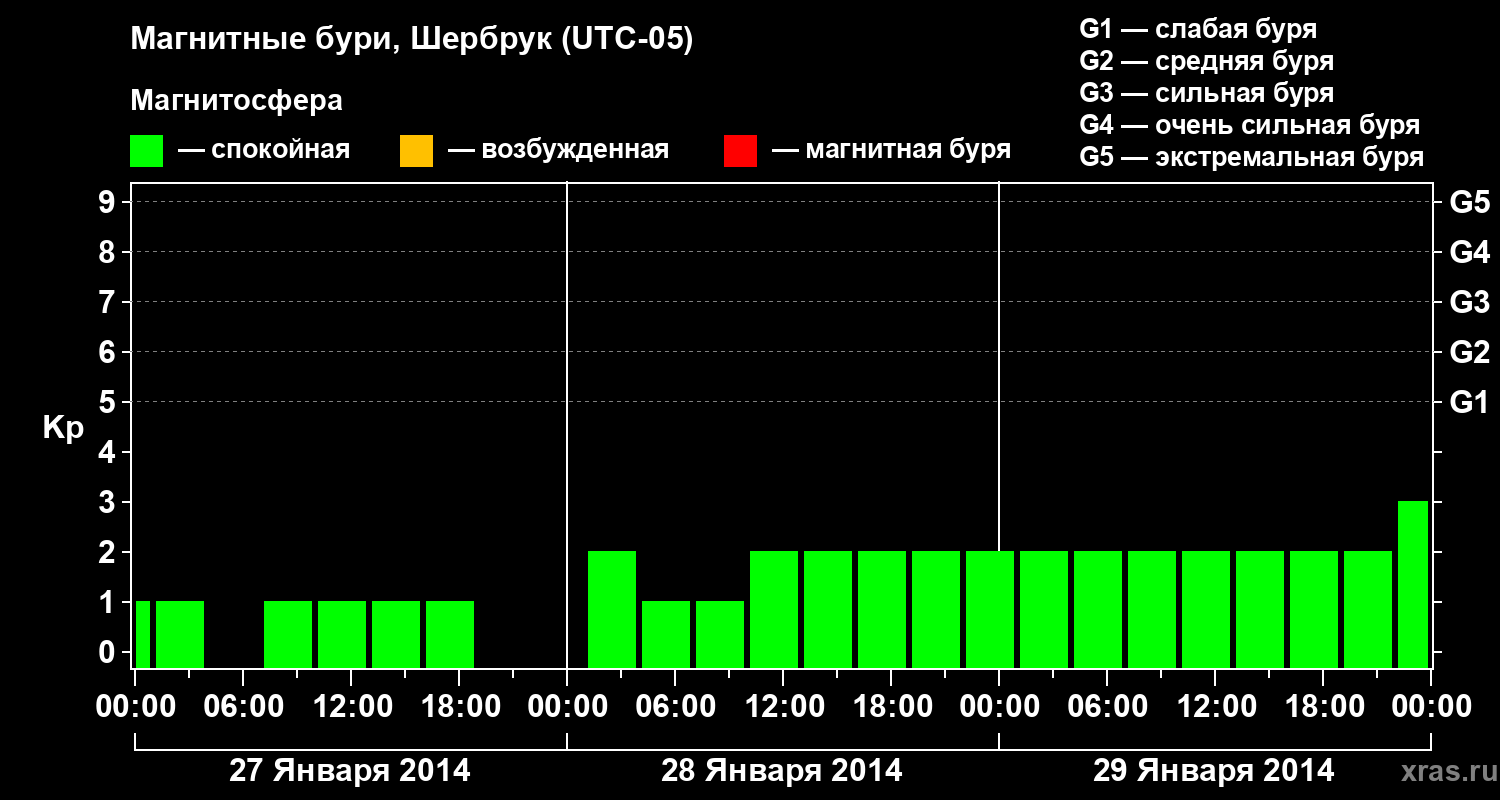Click the '28 Января 2014' date label
Image resolution: width=1500 pixels, height=800 pixels.
[x=781, y=771]
